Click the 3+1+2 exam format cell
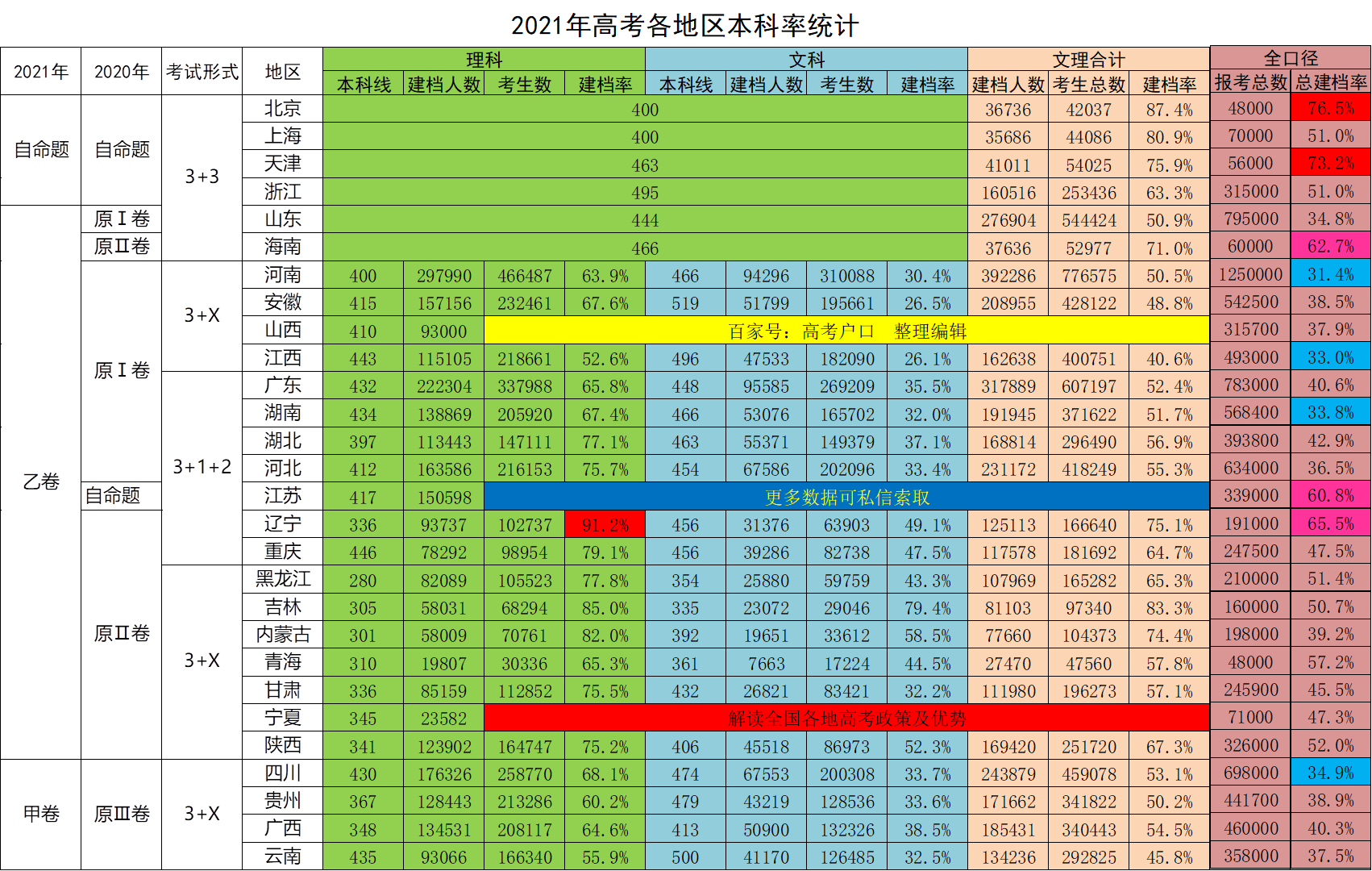Screen dimensions: 1372x871 coord(202,468)
